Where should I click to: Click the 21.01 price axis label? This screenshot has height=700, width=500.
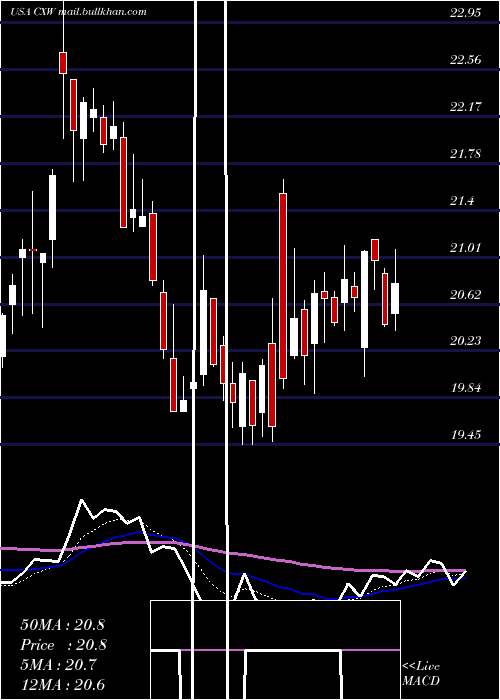[x=466, y=247]
